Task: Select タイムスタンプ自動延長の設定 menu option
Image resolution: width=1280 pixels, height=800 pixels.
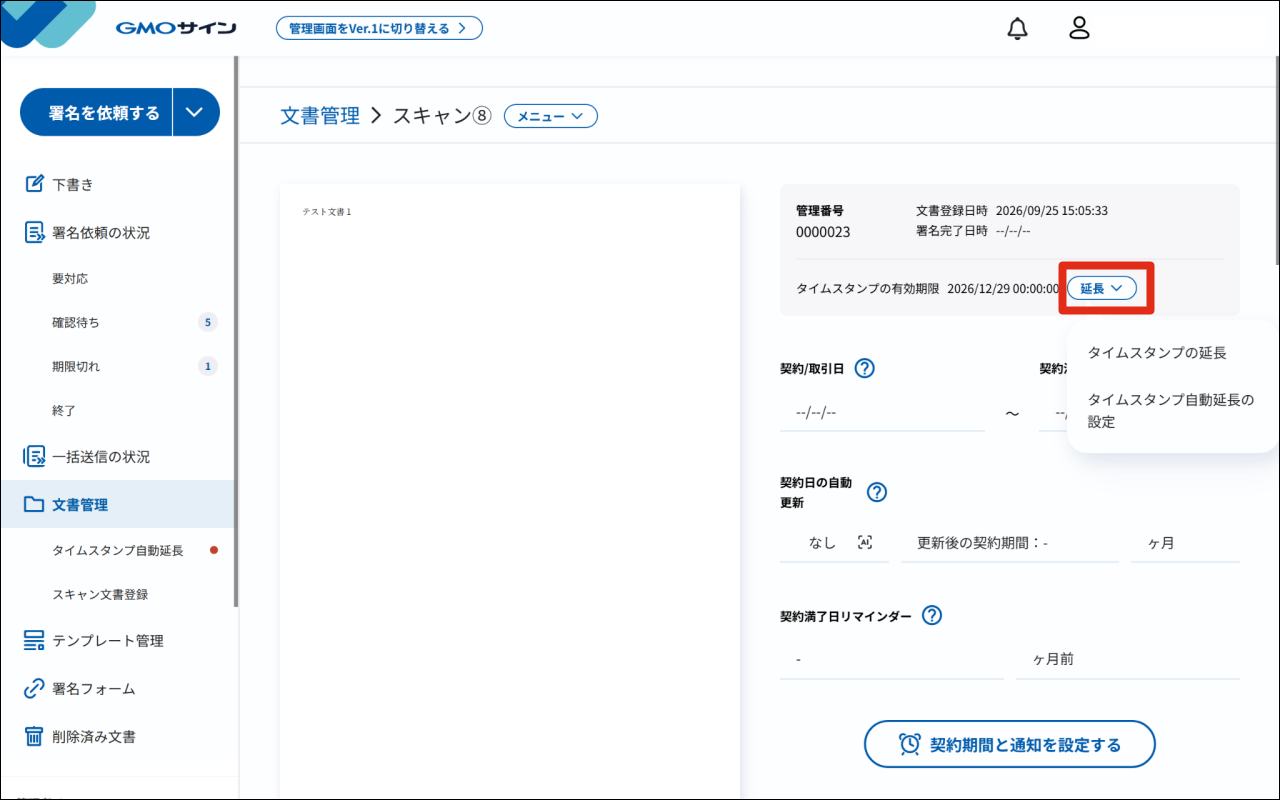Action: (x=1171, y=411)
